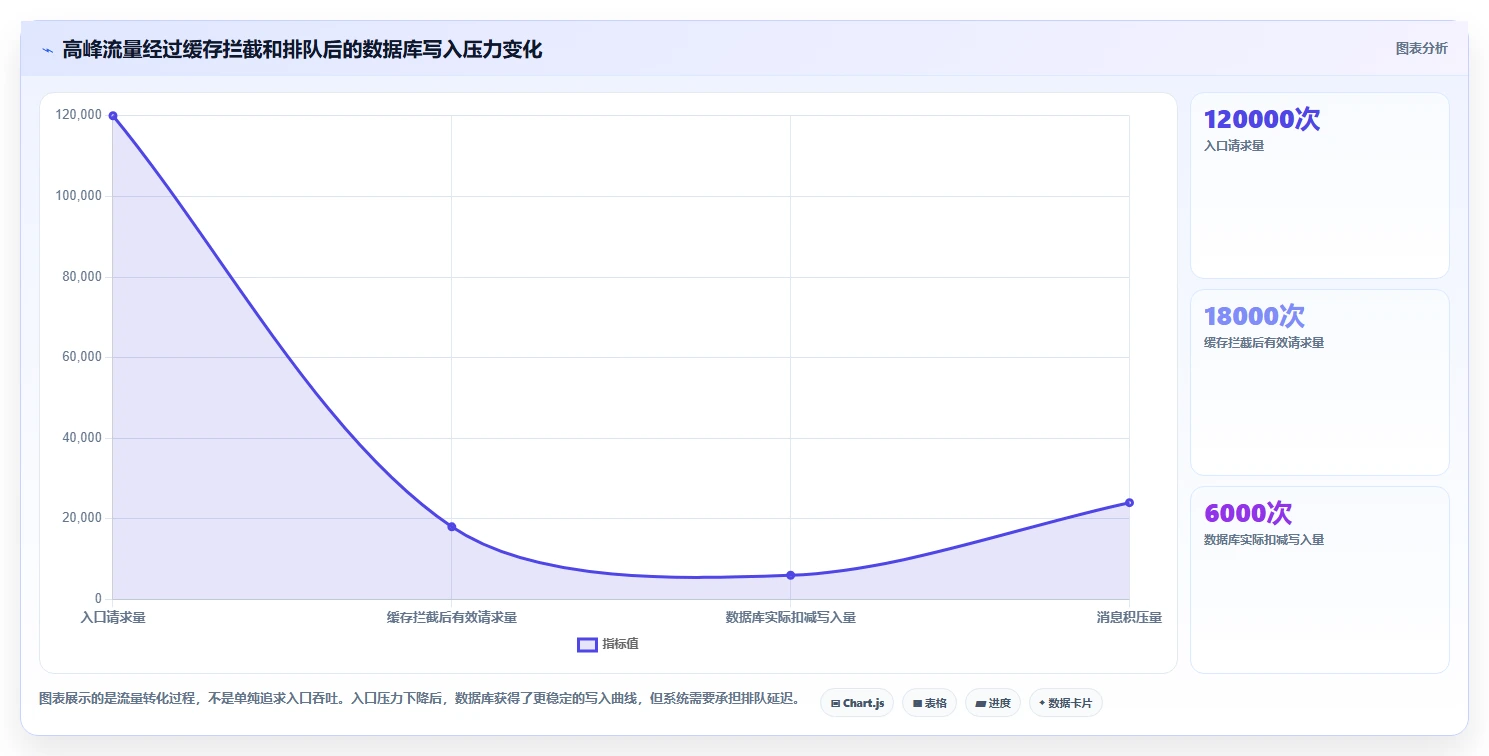Select the 缓存拦截后有效请求量 data point on the line
This screenshot has width=1489, height=756.
click(451, 527)
